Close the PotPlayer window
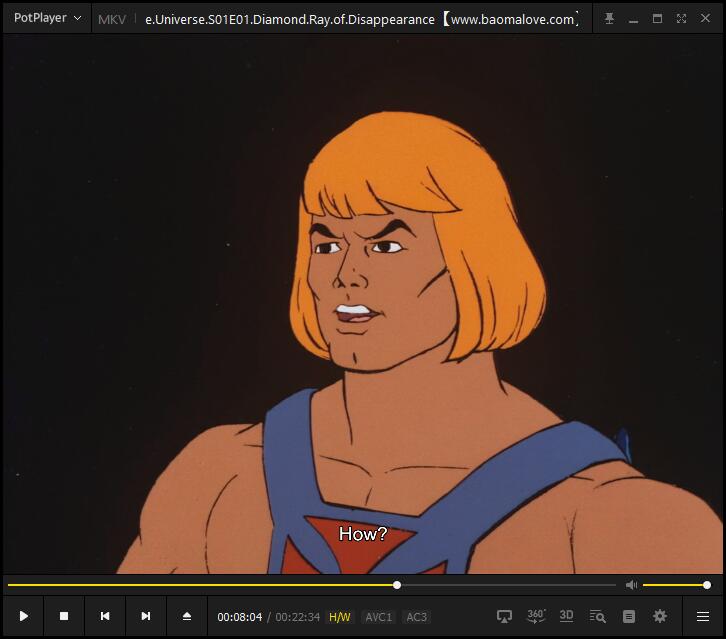The height and width of the screenshot is (639, 726). coord(705,18)
